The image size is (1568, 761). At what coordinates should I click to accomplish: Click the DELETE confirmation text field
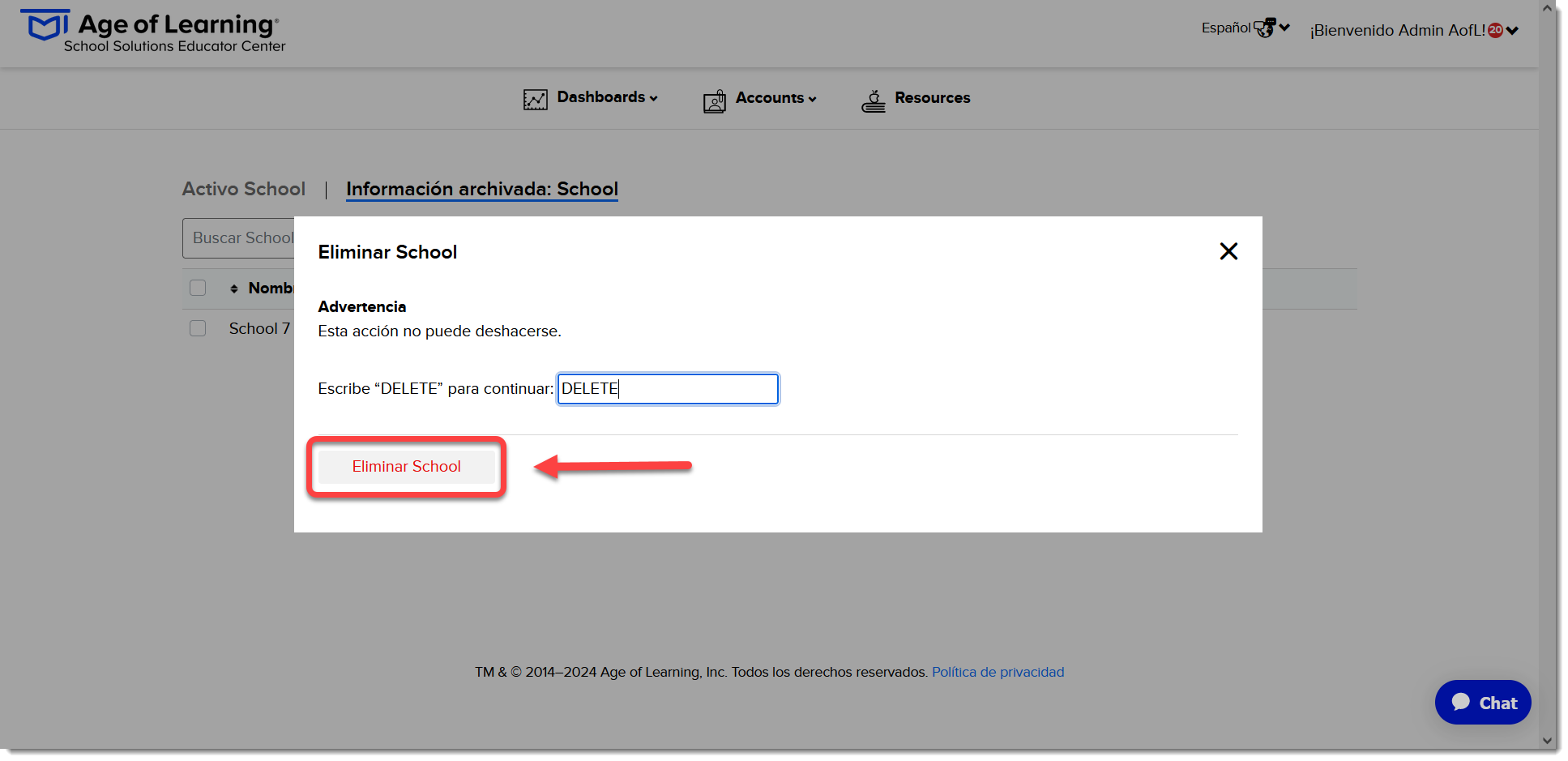(x=668, y=389)
